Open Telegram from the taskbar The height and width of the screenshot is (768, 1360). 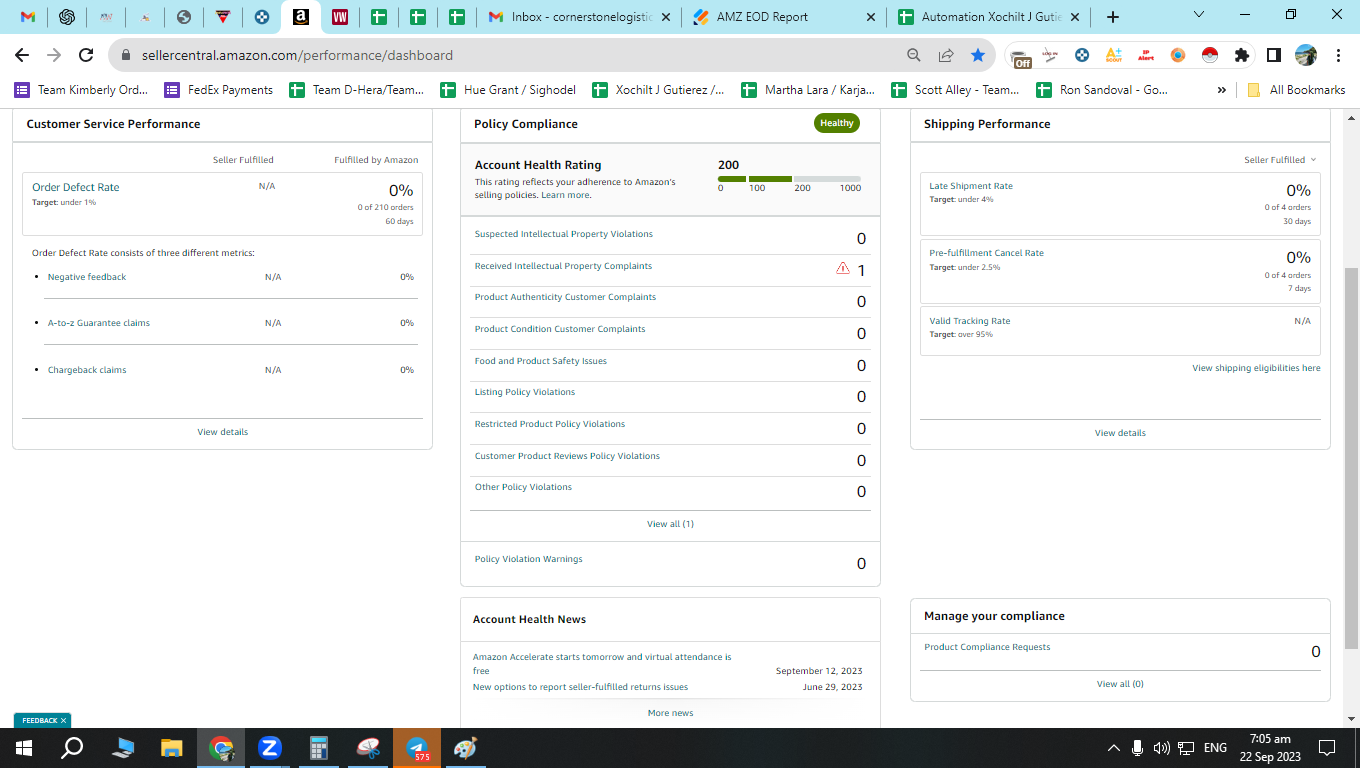coord(417,748)
